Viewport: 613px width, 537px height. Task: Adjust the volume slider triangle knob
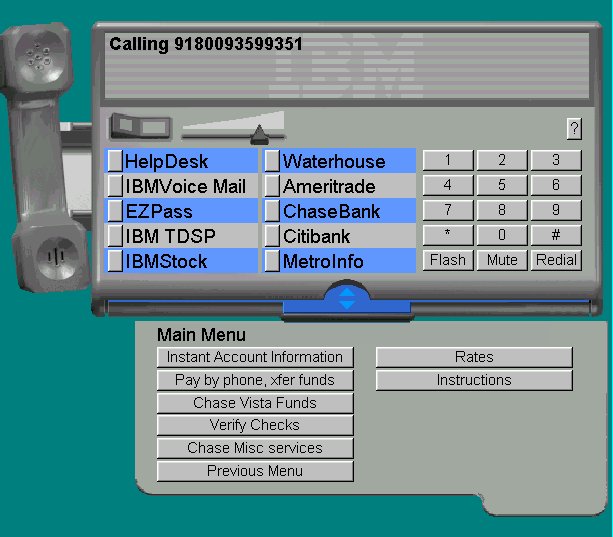pyautogui.click(x=259, y=134)
